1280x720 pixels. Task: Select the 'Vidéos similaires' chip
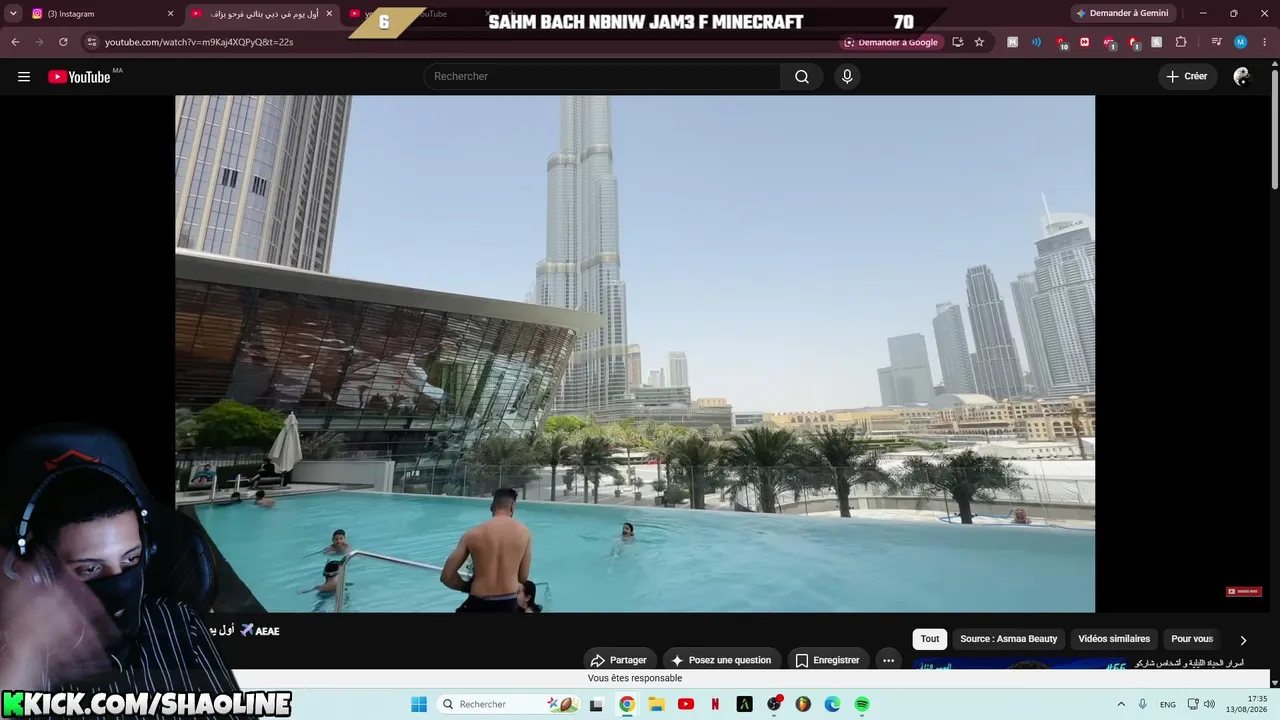click(x=1114, y=639)
